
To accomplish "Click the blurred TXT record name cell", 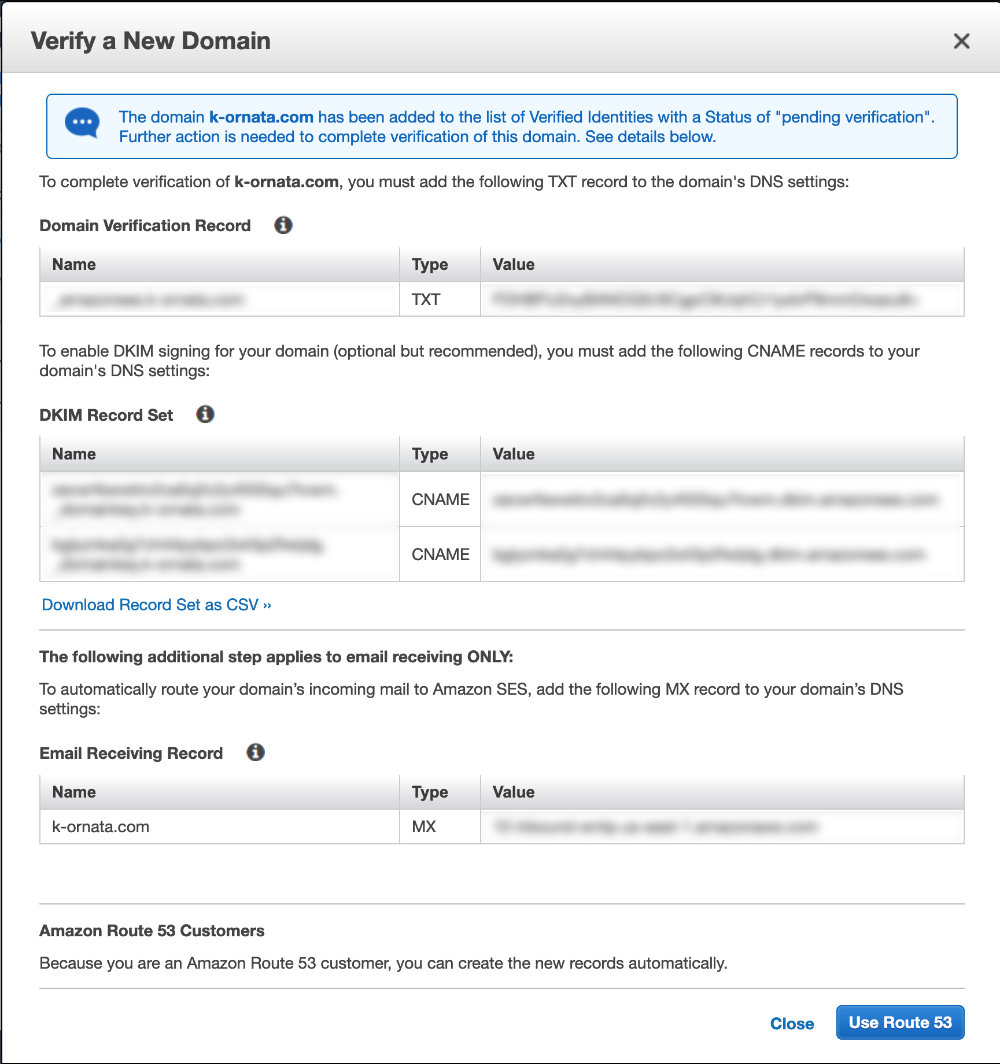I will [x=220, y=299].
